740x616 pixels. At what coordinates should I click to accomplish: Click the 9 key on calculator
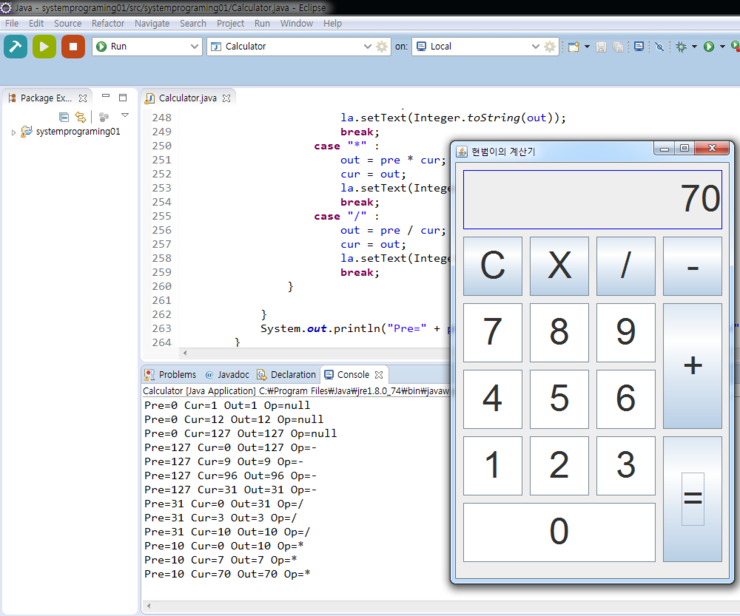(x=626, y=333)
